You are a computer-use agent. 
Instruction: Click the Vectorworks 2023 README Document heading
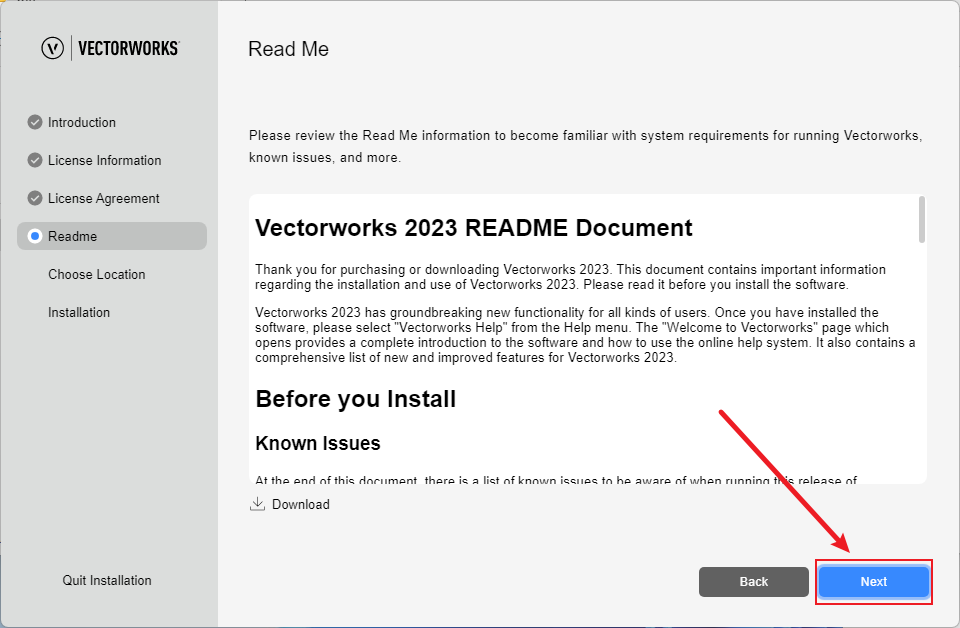point(473,228)
